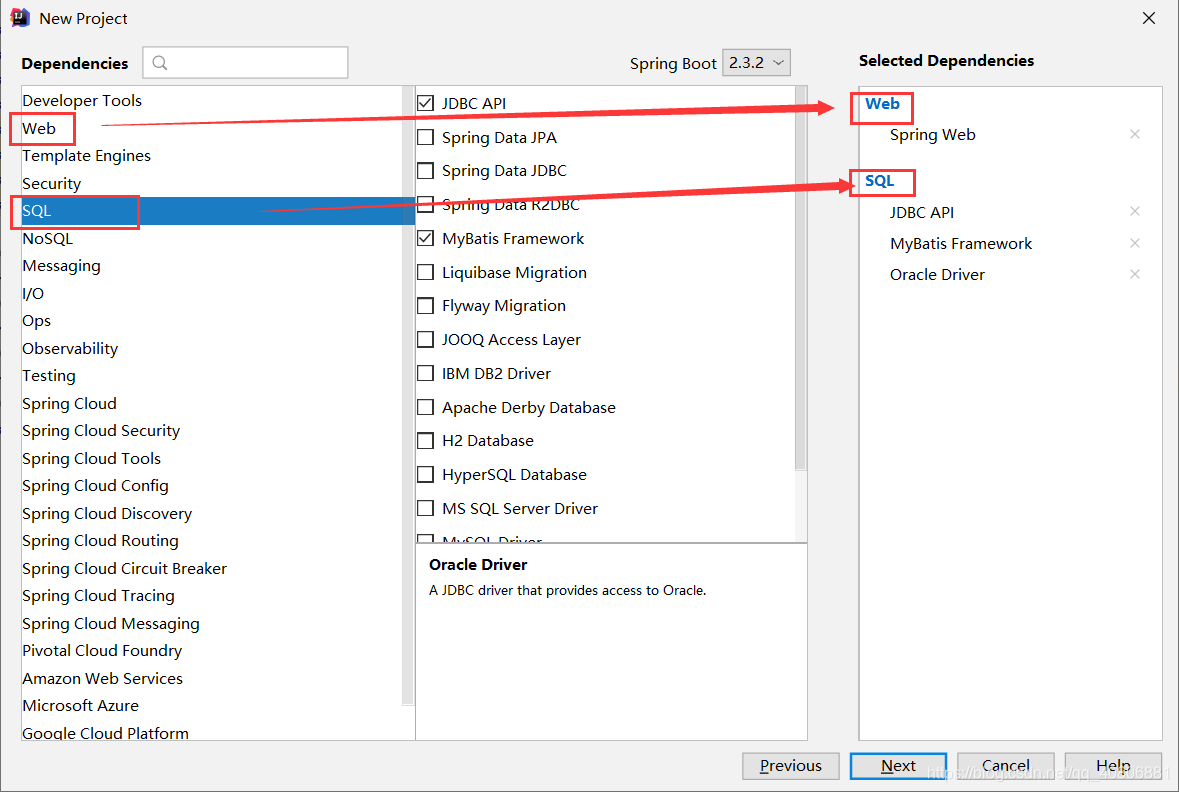Check JOOQ Access Layer checkbox
Screen dimensions: 1179x792
tap(426, 339)
